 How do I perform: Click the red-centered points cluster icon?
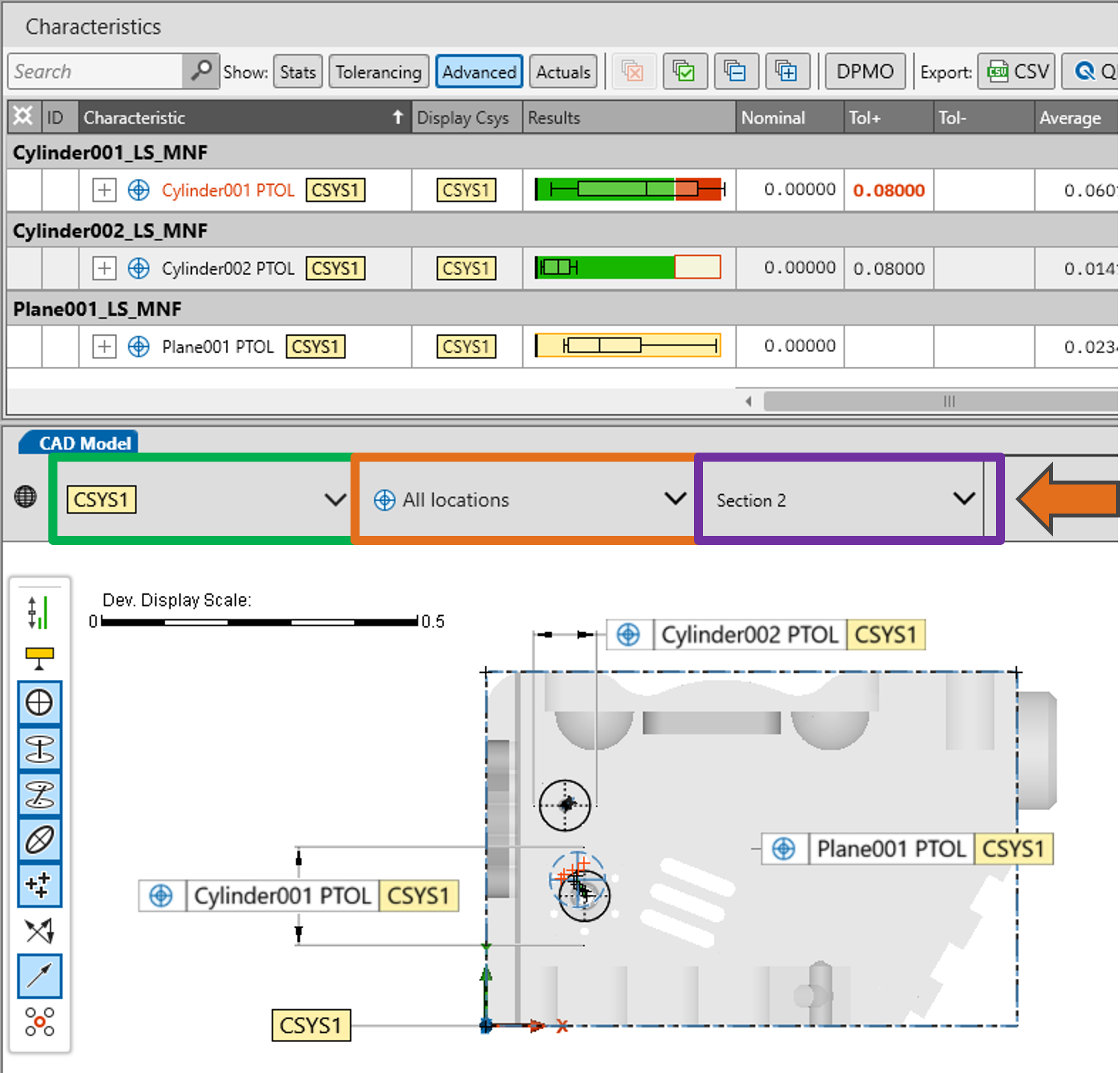[x=39, y=1021]
